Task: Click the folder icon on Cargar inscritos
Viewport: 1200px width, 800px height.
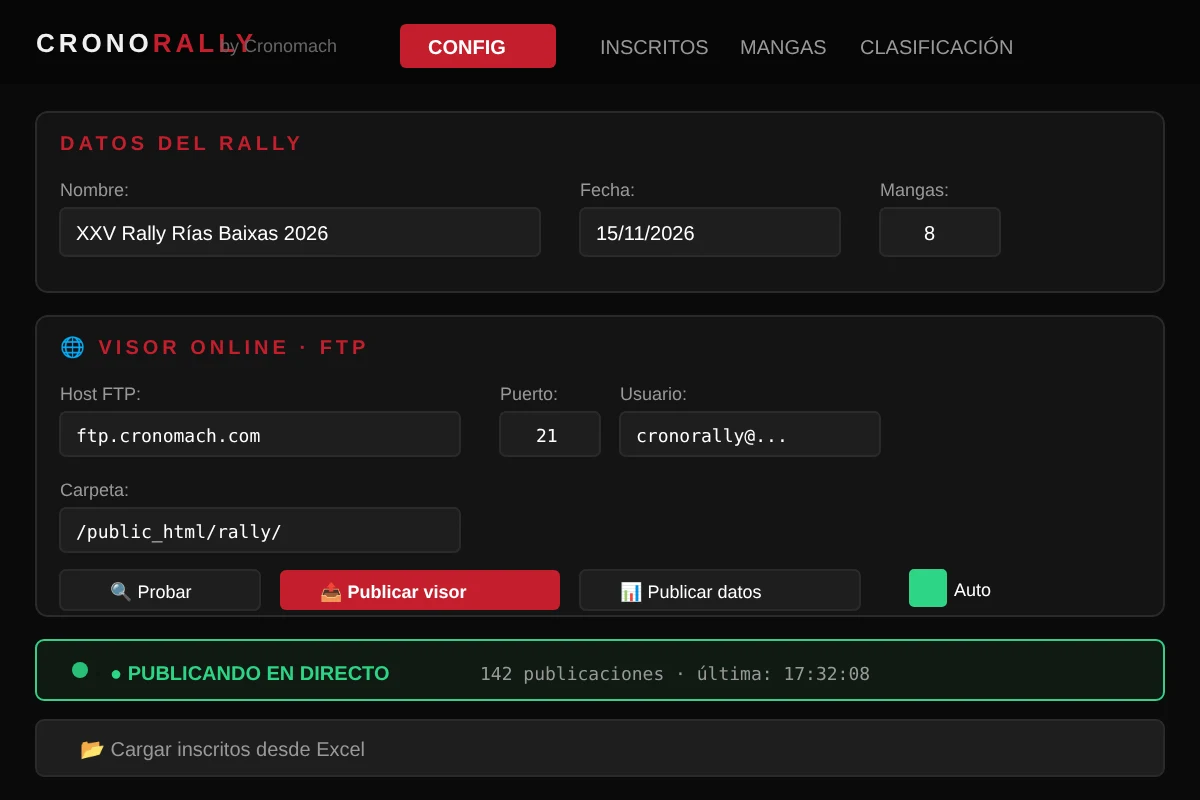Action: point(92,749)
